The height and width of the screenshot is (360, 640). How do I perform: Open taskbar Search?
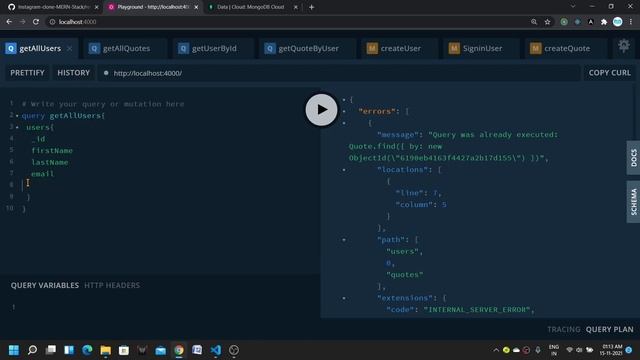click(x=32, y=350)
